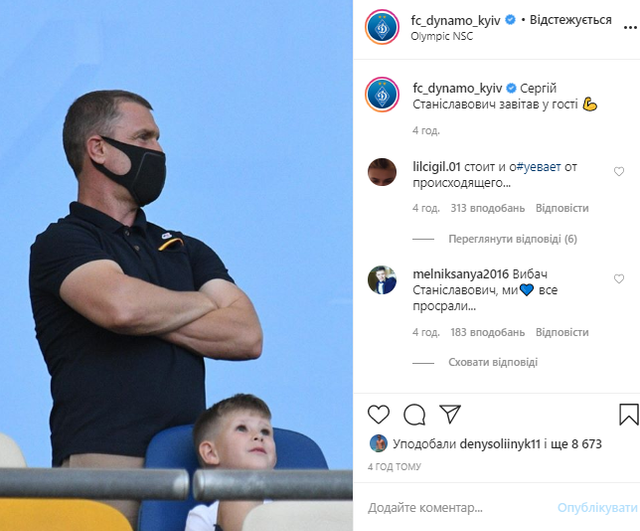Reply to lilcigil.01 via Відповісти
Viewport: 640px width, 531px height.
point(562,208)
